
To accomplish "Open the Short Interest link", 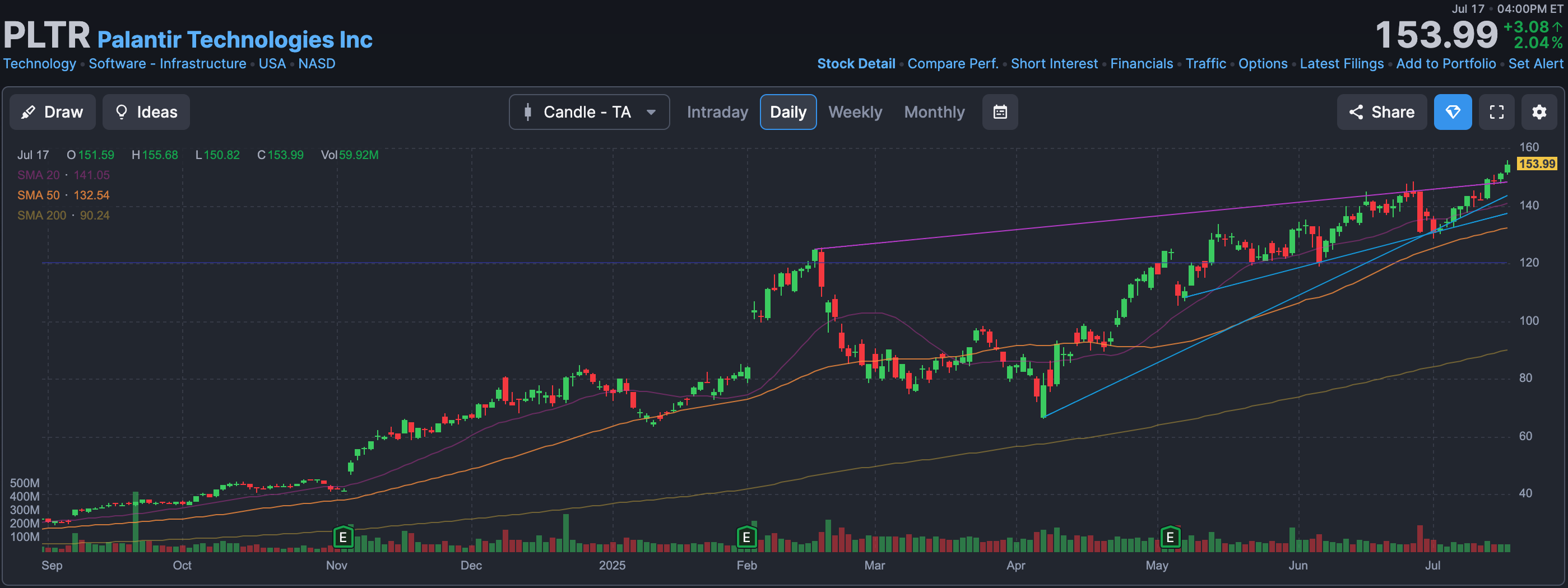I will pyautogui.click(x=1054, y=64).
